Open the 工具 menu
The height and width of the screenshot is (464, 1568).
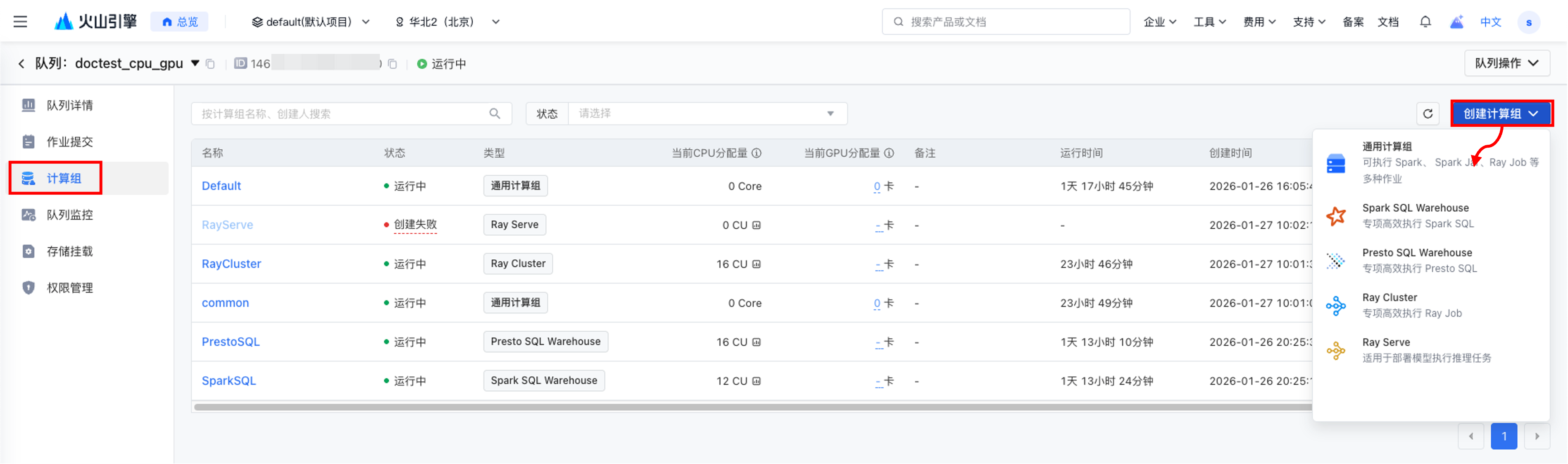click(x=1209, y=22)
